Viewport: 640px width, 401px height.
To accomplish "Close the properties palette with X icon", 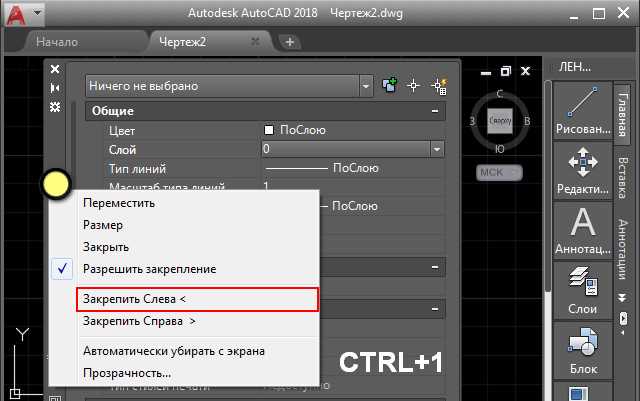I will click(55, 69).
